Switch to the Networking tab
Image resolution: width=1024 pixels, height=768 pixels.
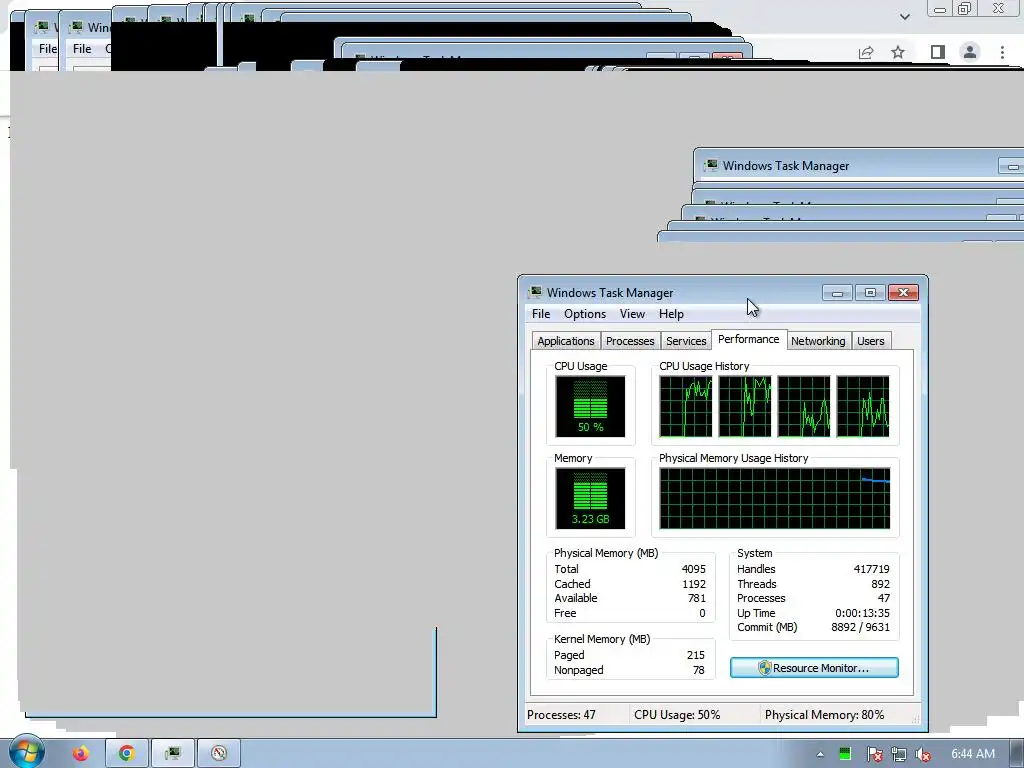click(x=818, y=341)
